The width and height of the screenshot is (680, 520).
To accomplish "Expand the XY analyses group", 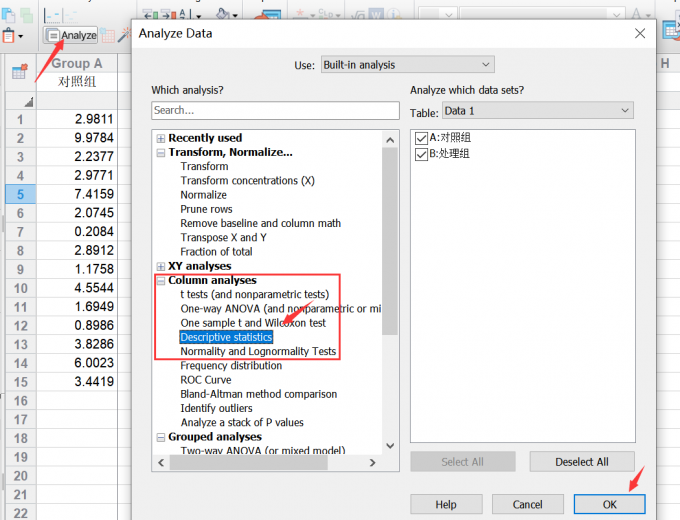I will point(161,266).
